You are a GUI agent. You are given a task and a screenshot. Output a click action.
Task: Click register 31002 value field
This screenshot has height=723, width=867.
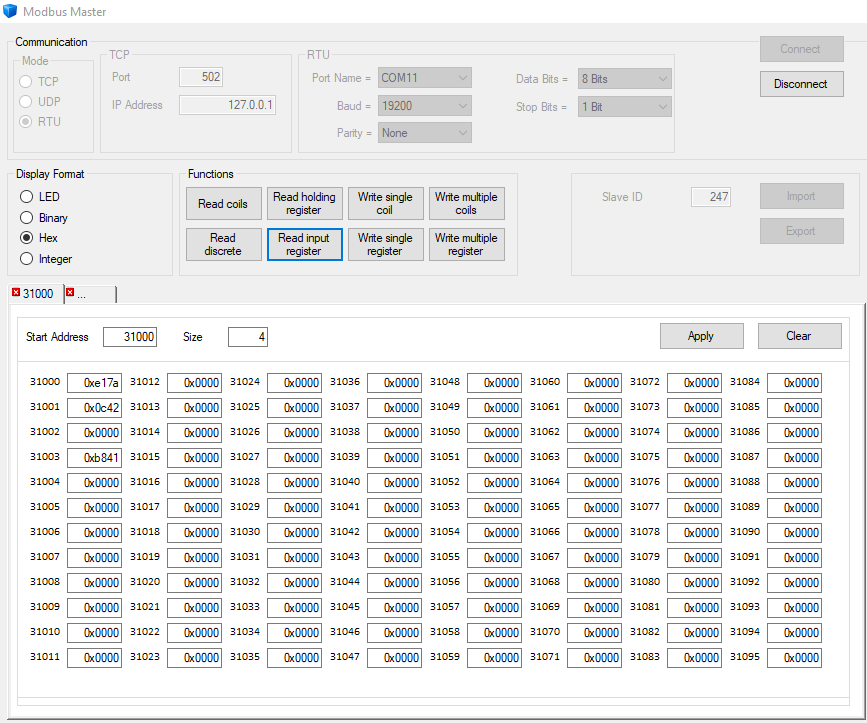(x=95, y=432)
